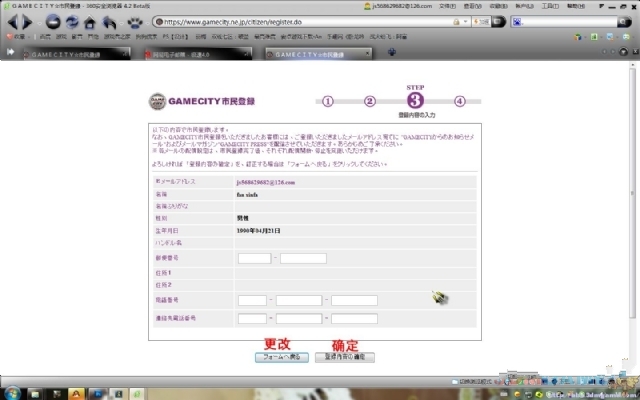This screenshot has width=640, height=400.
Task: Click the first postal code field
Action: pos(255,258)
